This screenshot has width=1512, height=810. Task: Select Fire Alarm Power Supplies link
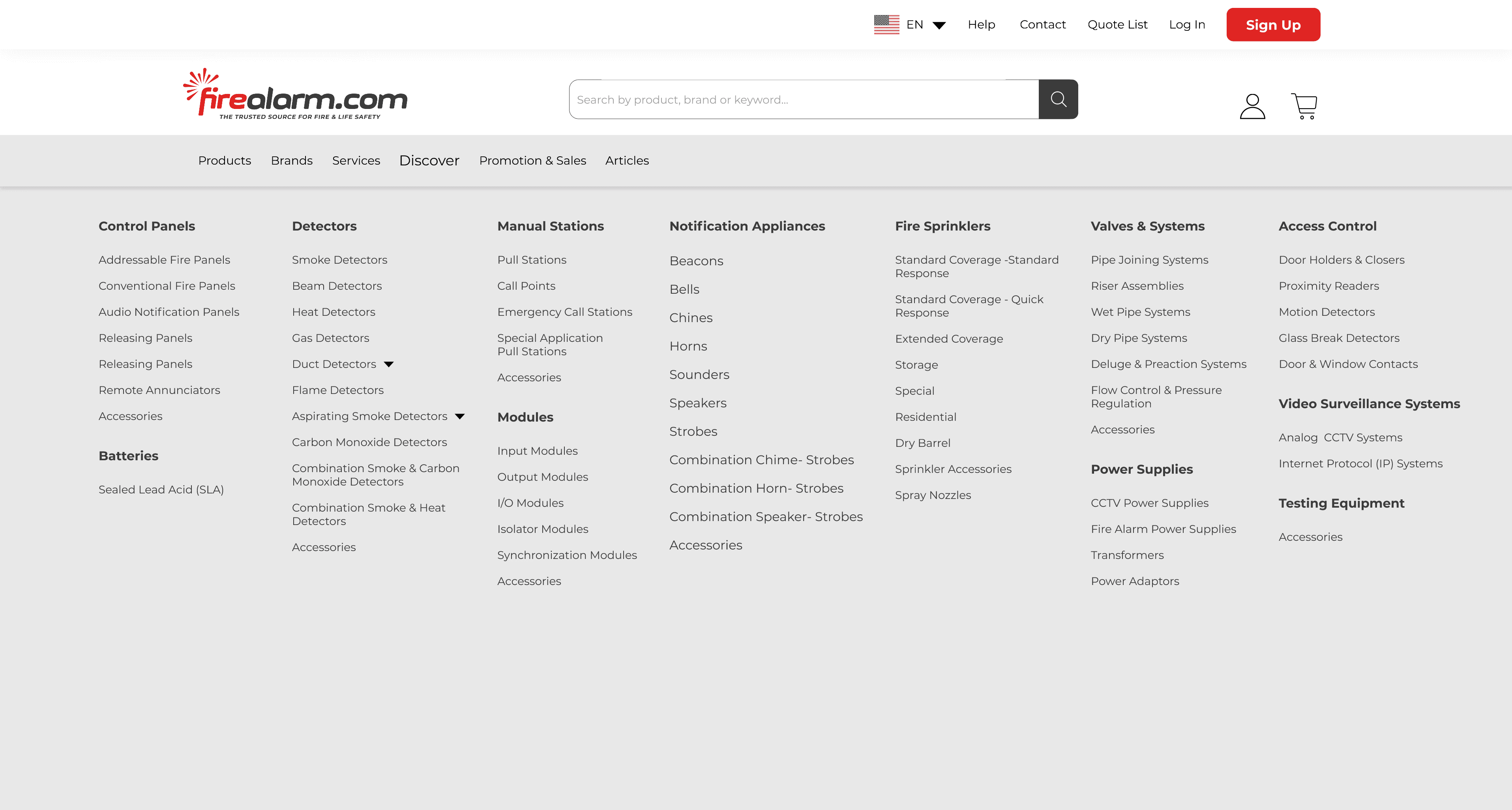coord(1163,529)
